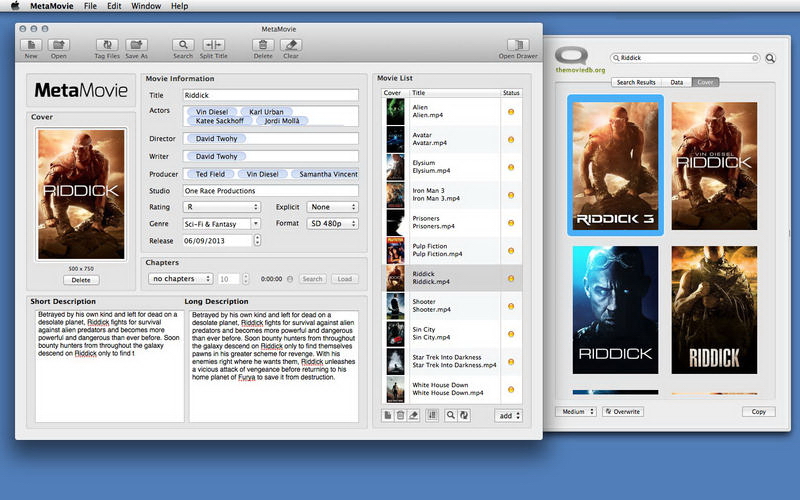Click the refresh icon below Movie List

click(x=465, y=415)
